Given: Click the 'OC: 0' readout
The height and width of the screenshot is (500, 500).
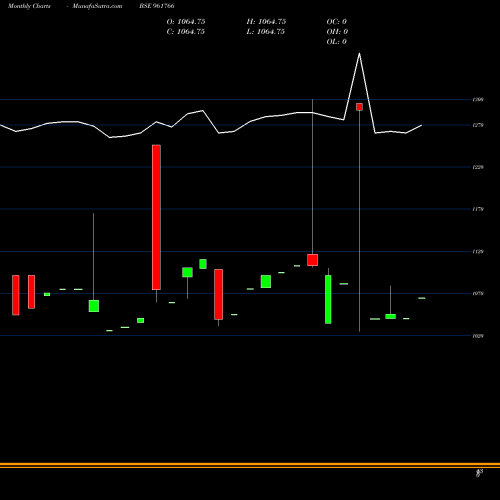Looking at the screenshot, I should [337, 22].
